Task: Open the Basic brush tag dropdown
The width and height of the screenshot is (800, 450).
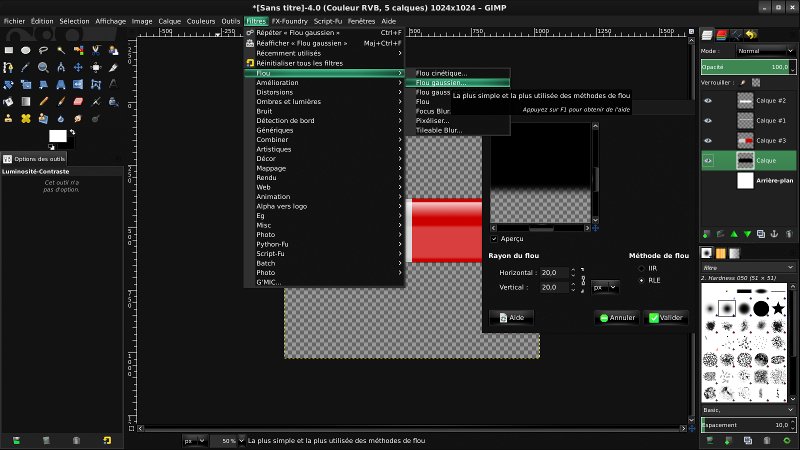Action: tap(748, 410)
